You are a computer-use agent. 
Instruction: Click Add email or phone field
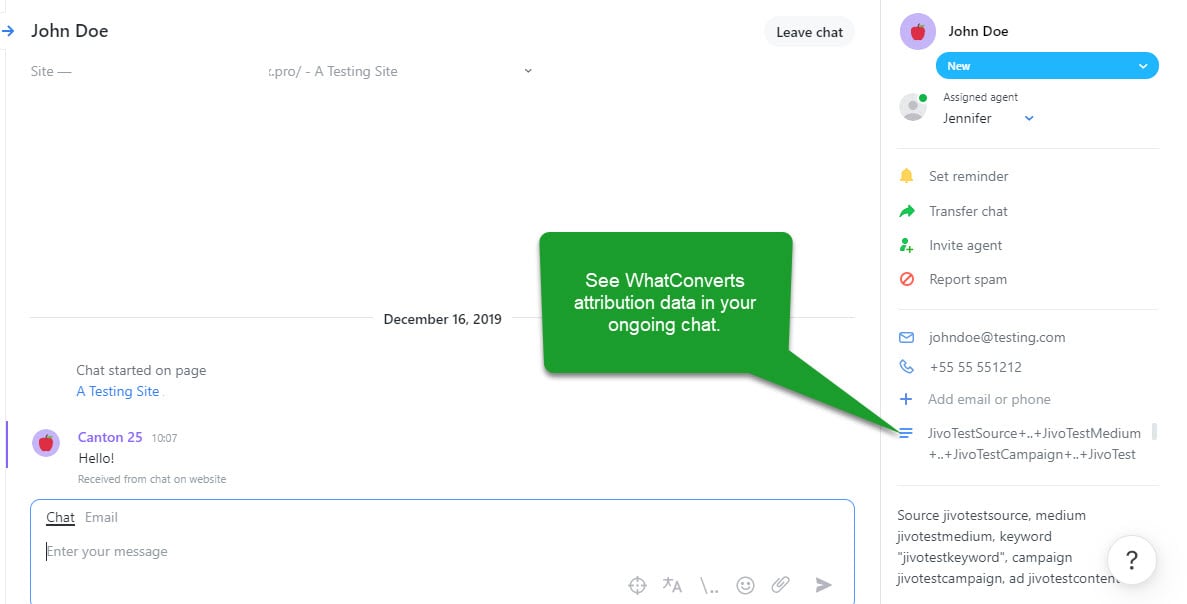point(989,399)
